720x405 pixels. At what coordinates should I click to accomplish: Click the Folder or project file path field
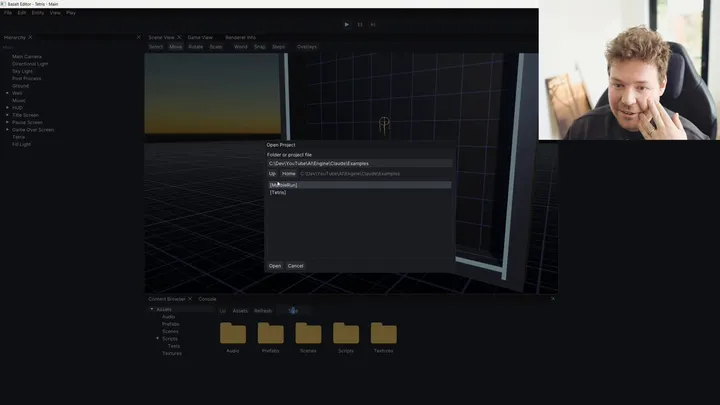pyautogui.click(x=360, y=163)
